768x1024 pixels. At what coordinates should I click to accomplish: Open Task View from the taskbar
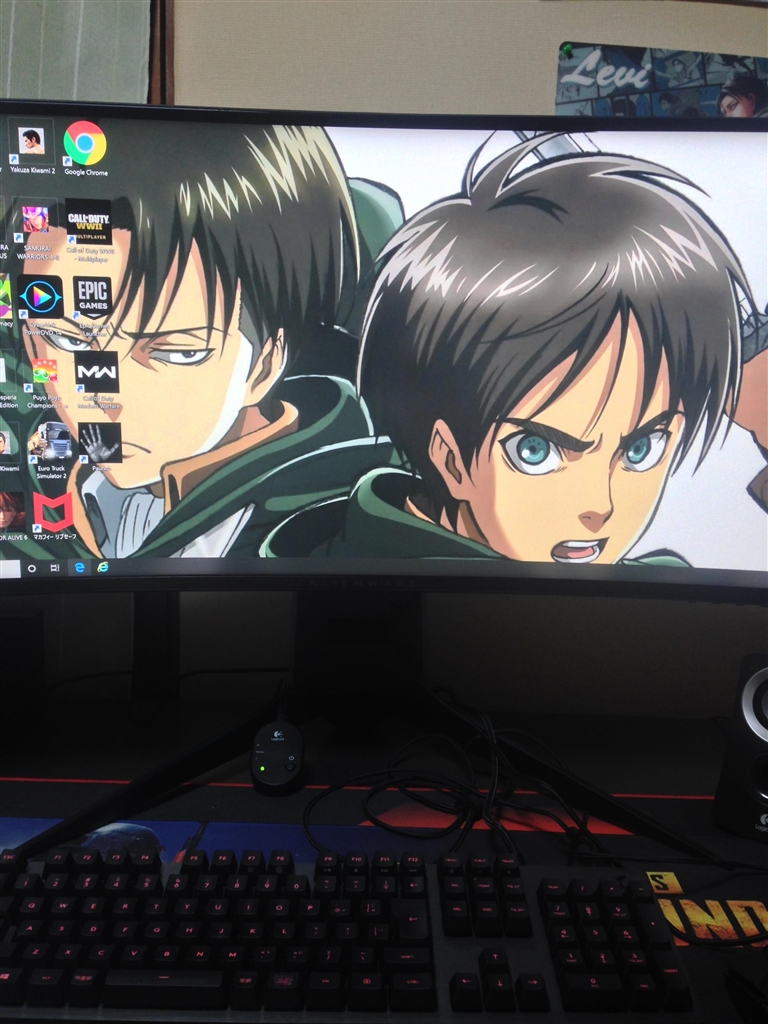pos(55,568)
